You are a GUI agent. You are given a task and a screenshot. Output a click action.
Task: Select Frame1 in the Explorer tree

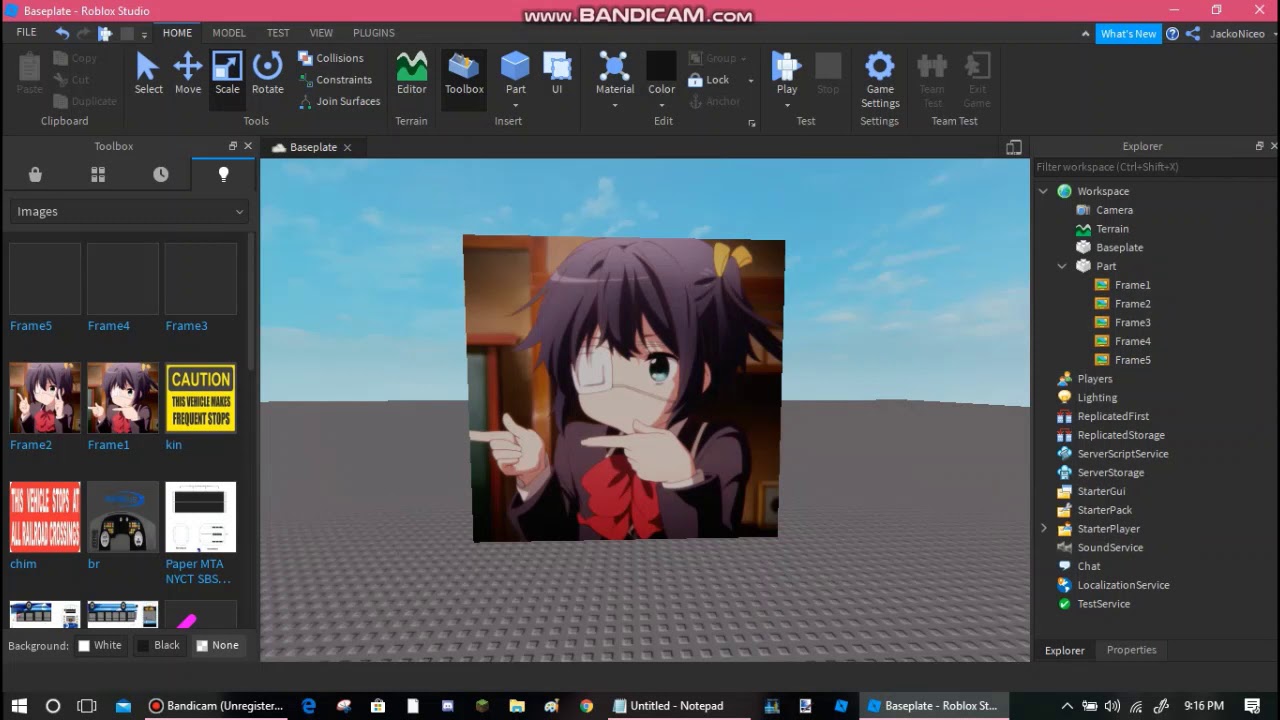click(1132, 285)
